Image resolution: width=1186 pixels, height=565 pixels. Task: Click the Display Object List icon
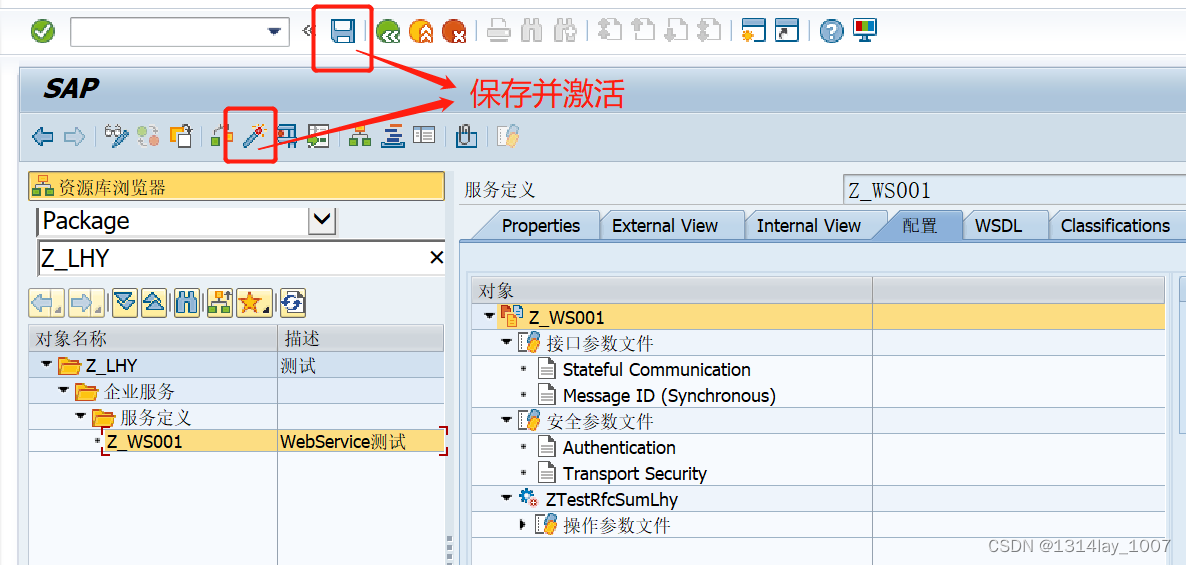(x=318, y=136)
